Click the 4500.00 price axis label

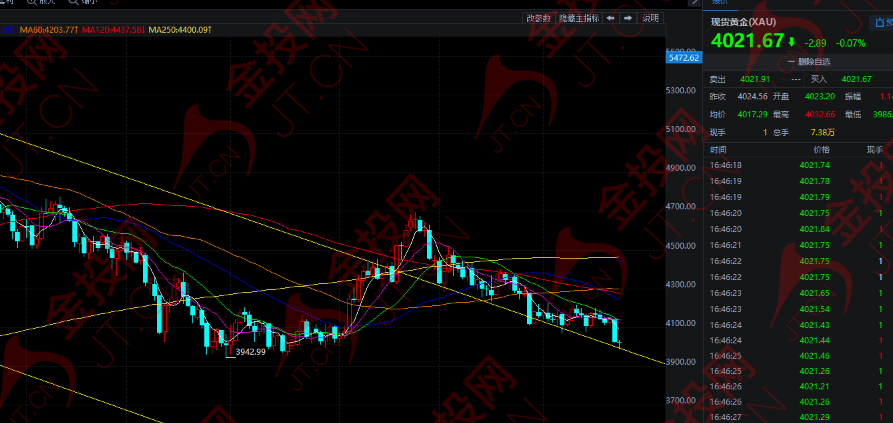tap(682, 246)
